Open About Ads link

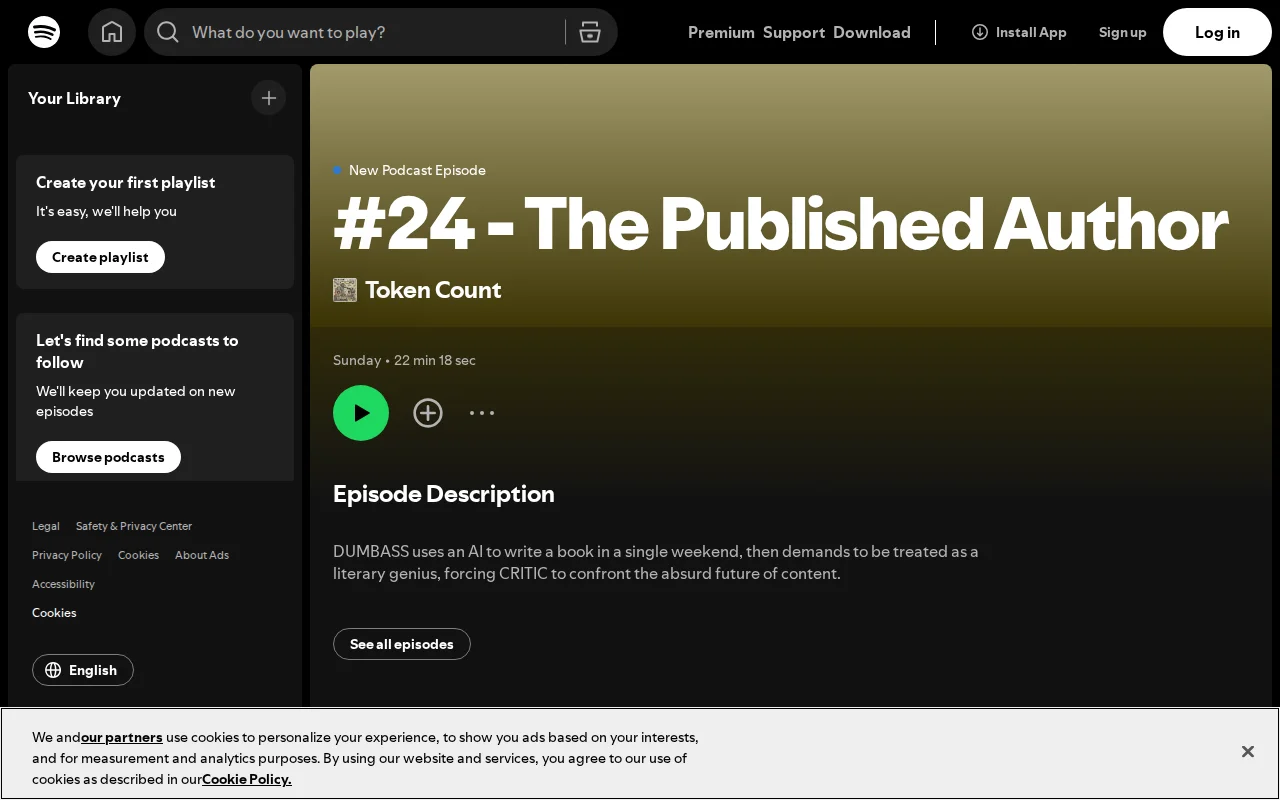202,555
